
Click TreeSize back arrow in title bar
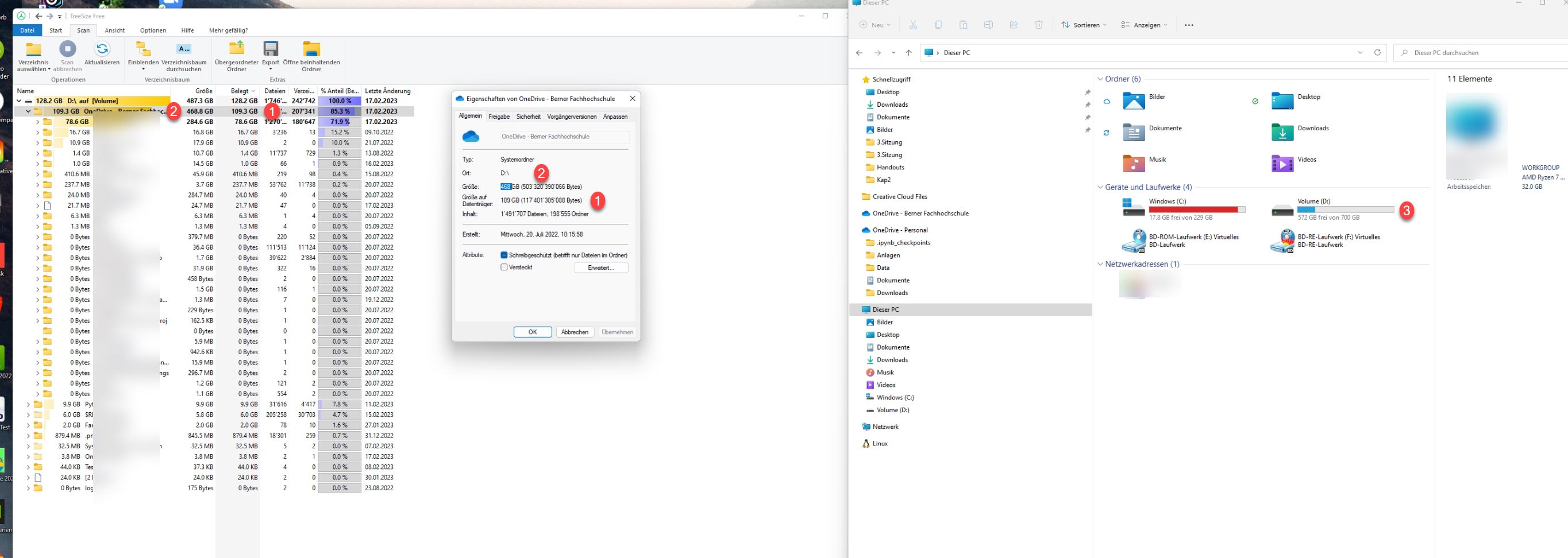point(39,16)
